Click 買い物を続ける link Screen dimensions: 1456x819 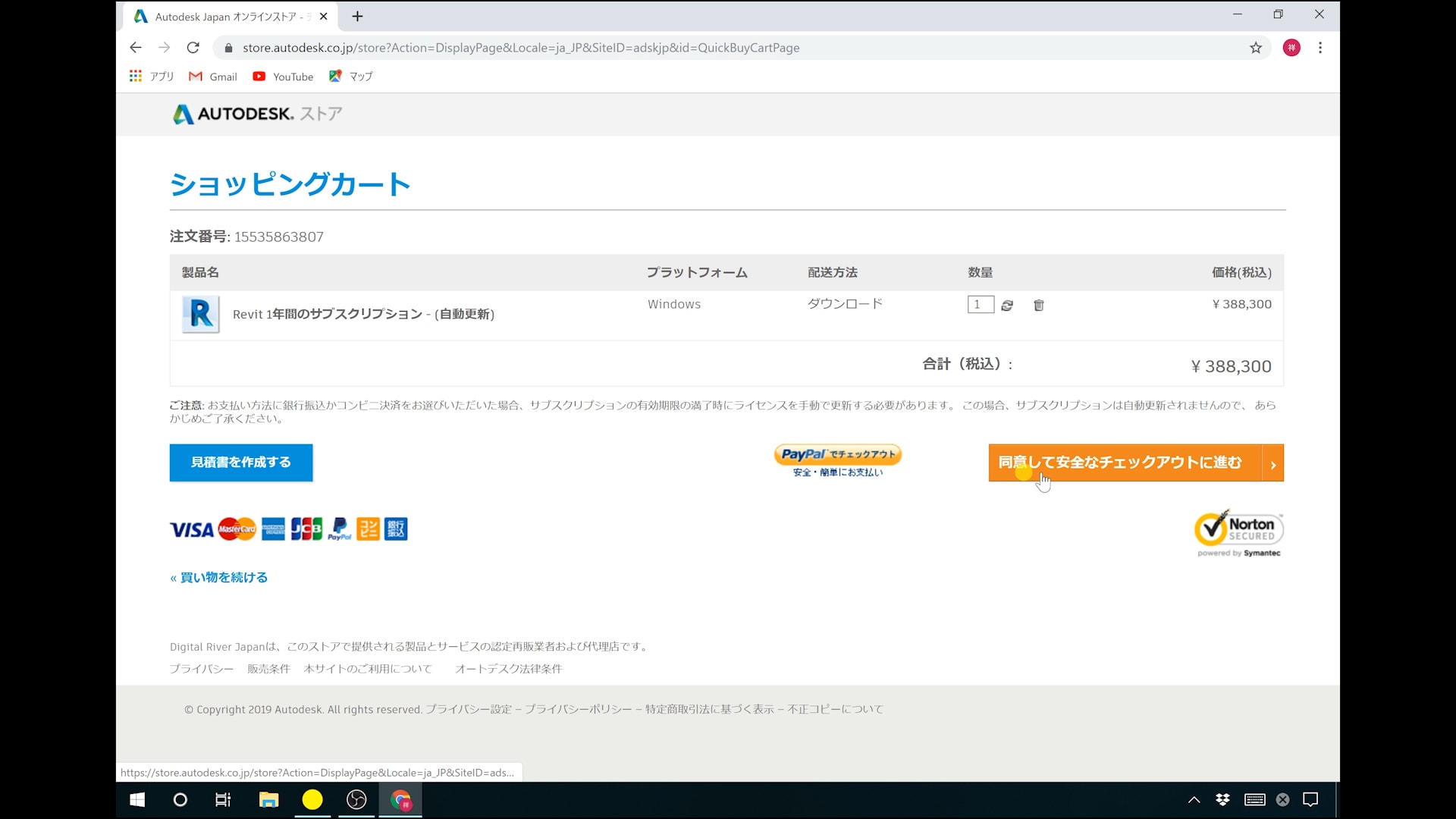click(219, 578)
